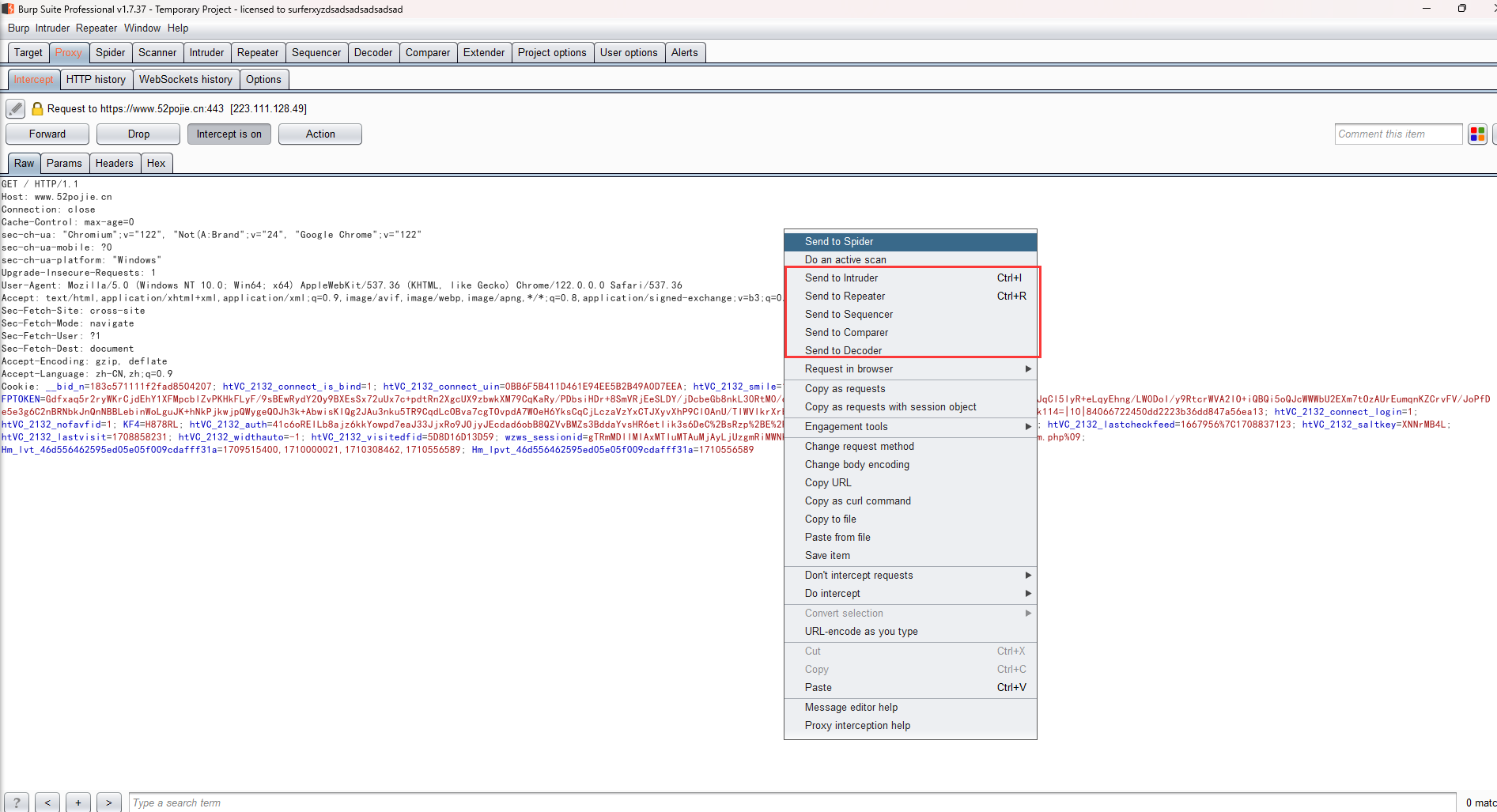Click the Comment this item field
This screenshot has width=1497, height=812.
click(x=1398, y=134)
